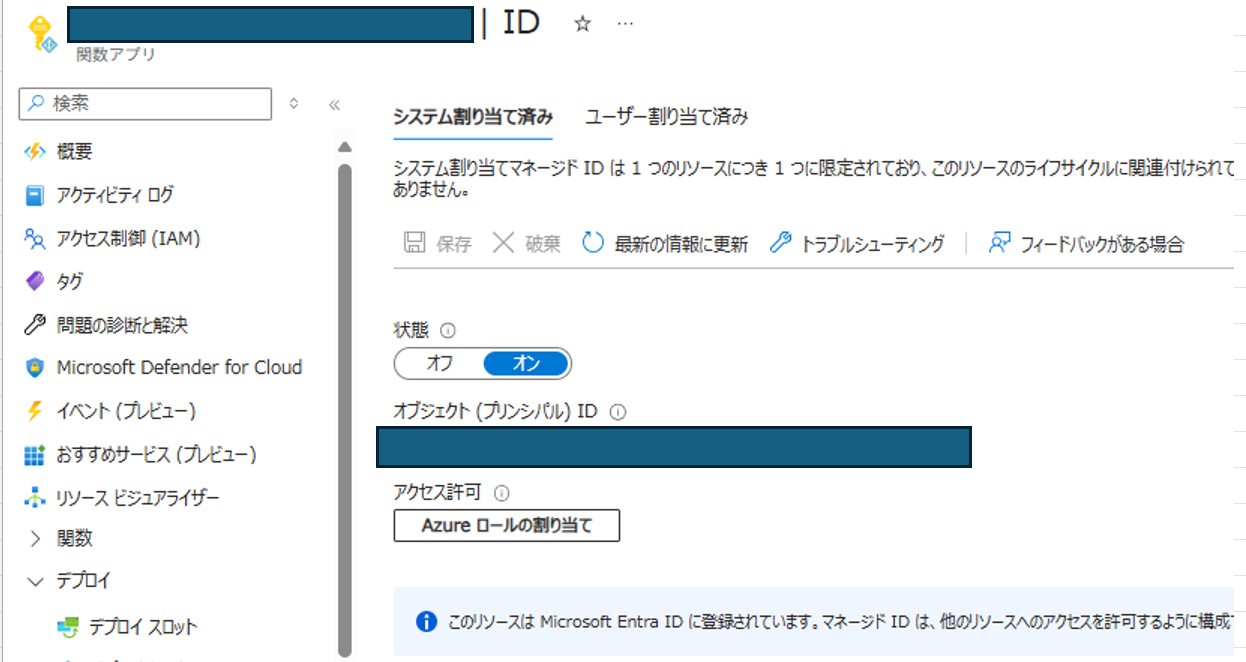1246x662 pixels.
Task: Favorite this page with the star icon
Action: coord(582,24)
